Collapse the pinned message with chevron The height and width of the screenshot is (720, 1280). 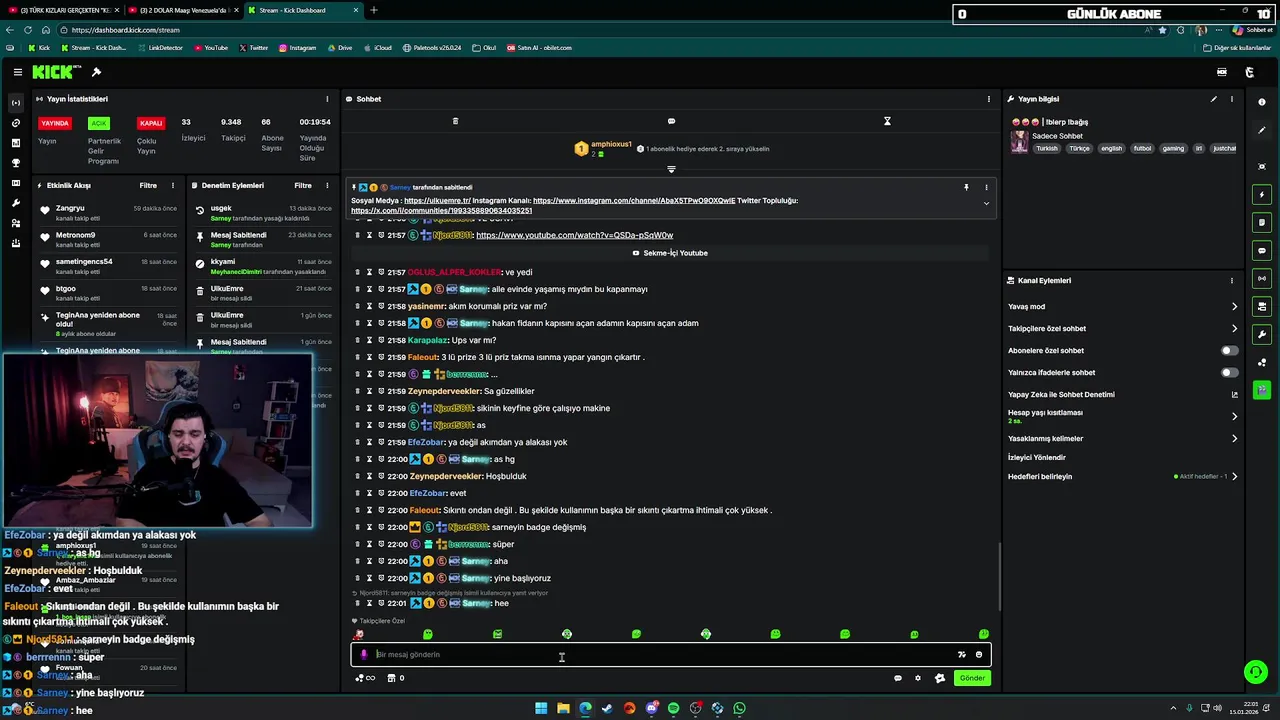point(986,203)
